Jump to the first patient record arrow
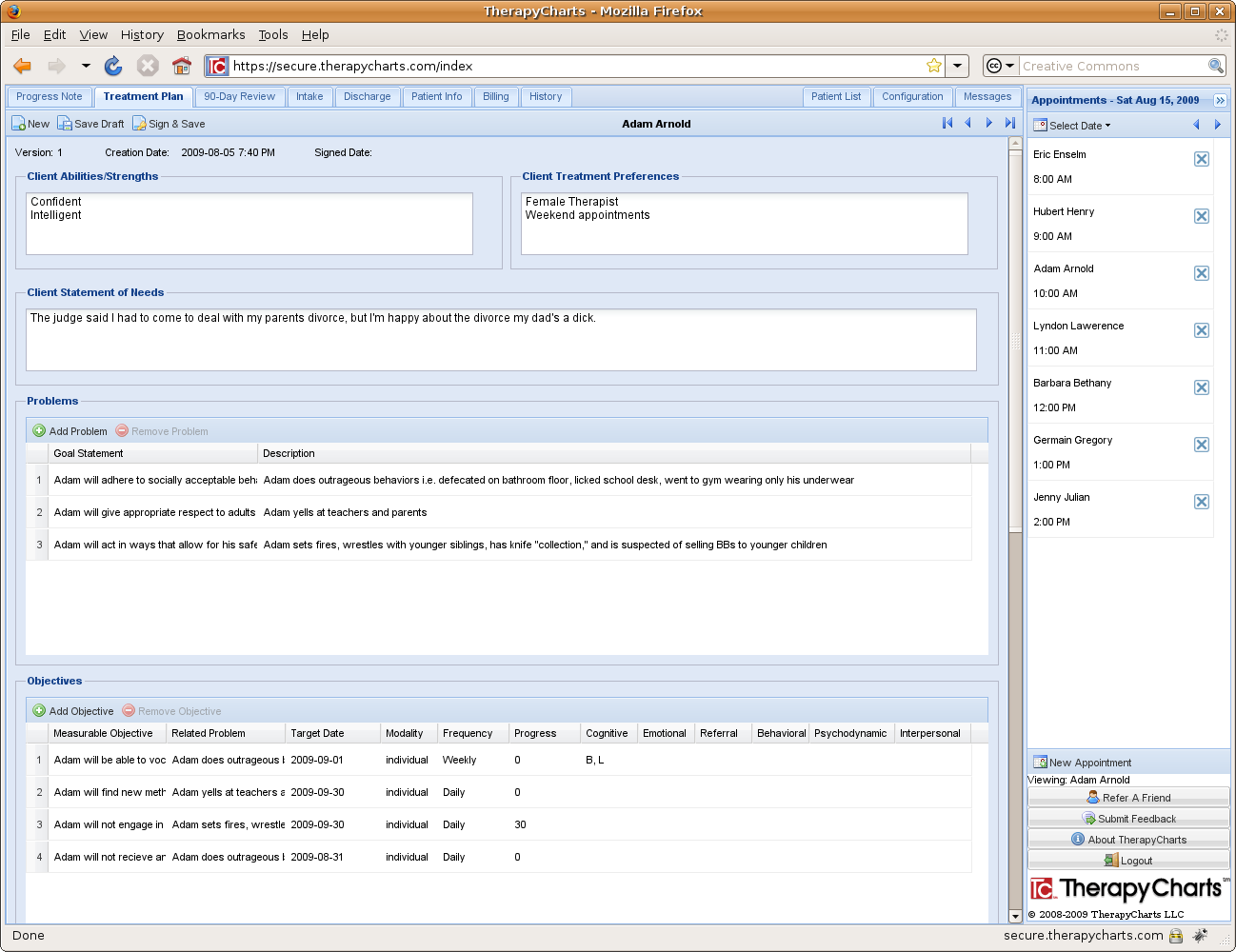 [947, 123]
